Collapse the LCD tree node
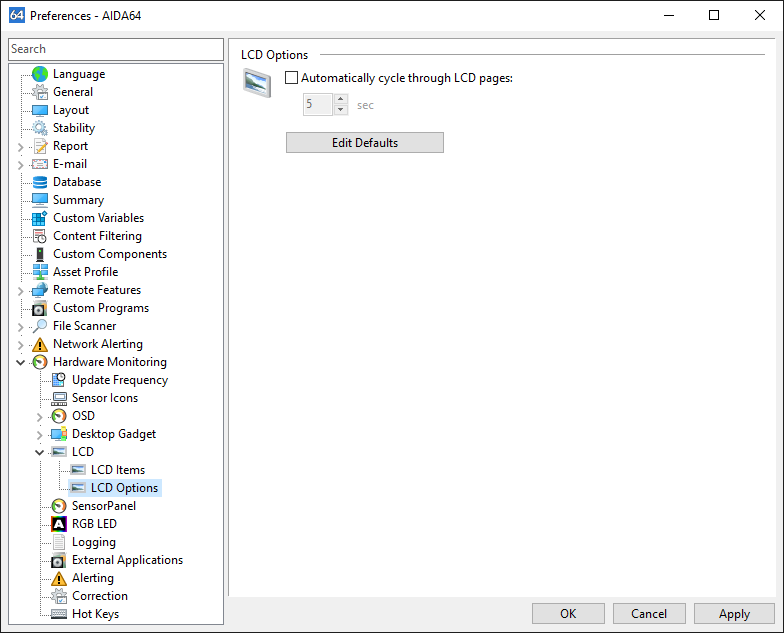Viewport: 784px width, 633px height. pos(40,452)
